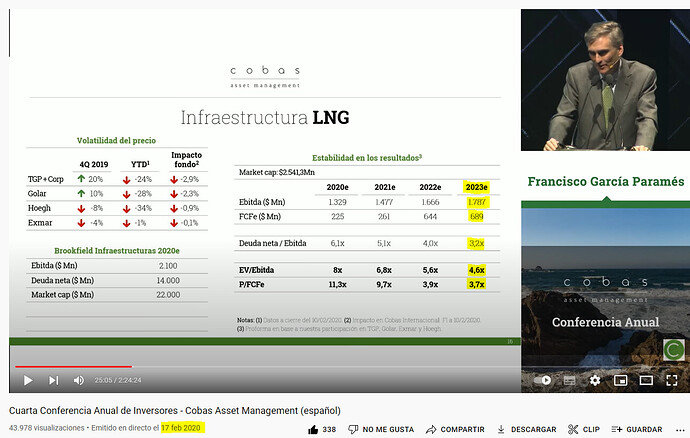690x438 pixels.
Task: Click the Francisco García Paramés name caption
Action: [606, 182]
